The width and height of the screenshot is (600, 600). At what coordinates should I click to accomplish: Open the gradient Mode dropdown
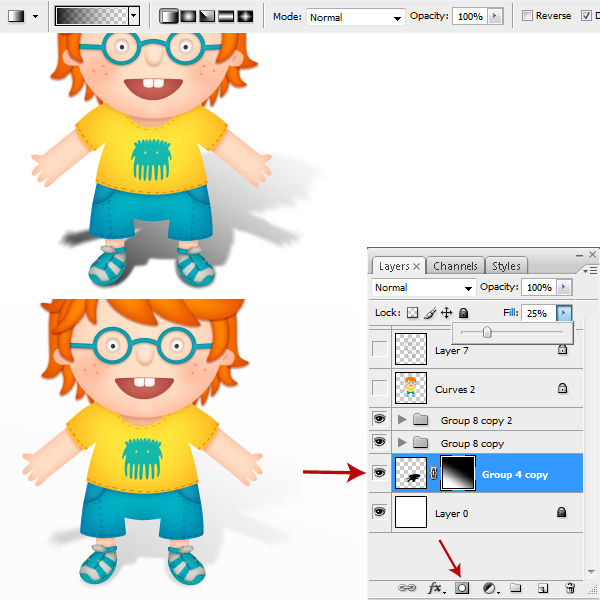[x=355, y=17]
